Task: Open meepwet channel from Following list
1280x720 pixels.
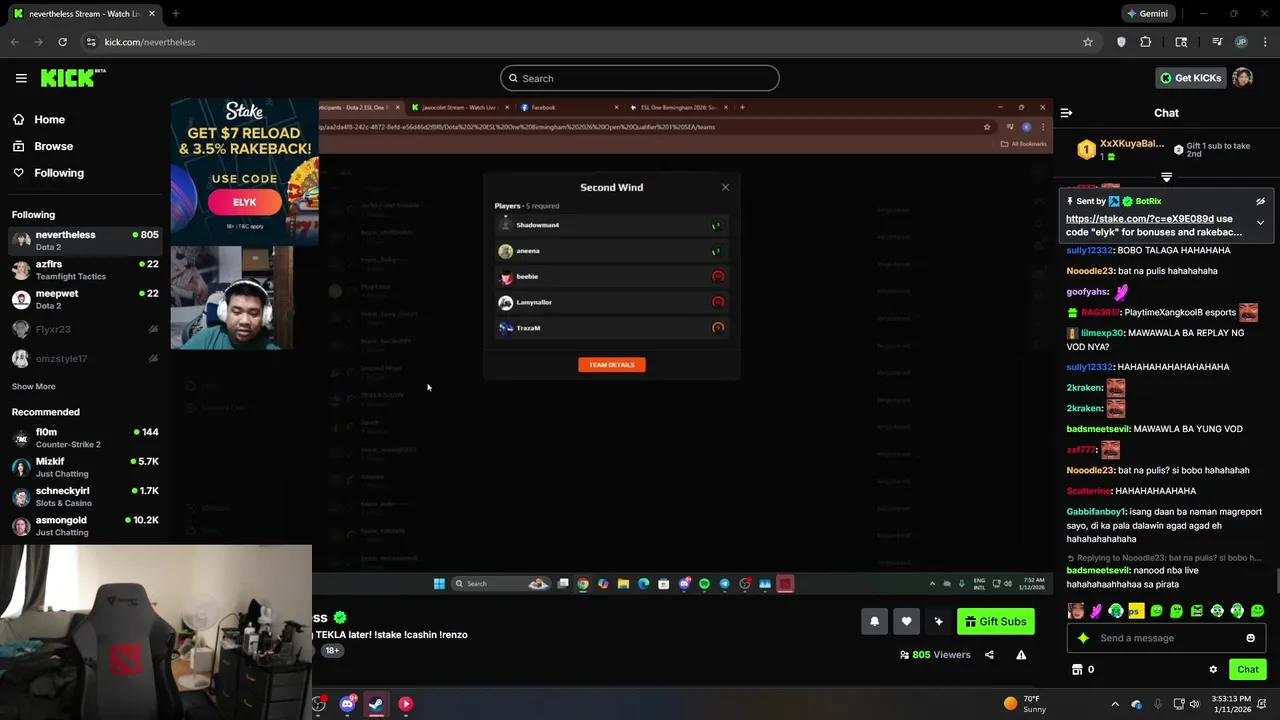Action: point(85,299)
